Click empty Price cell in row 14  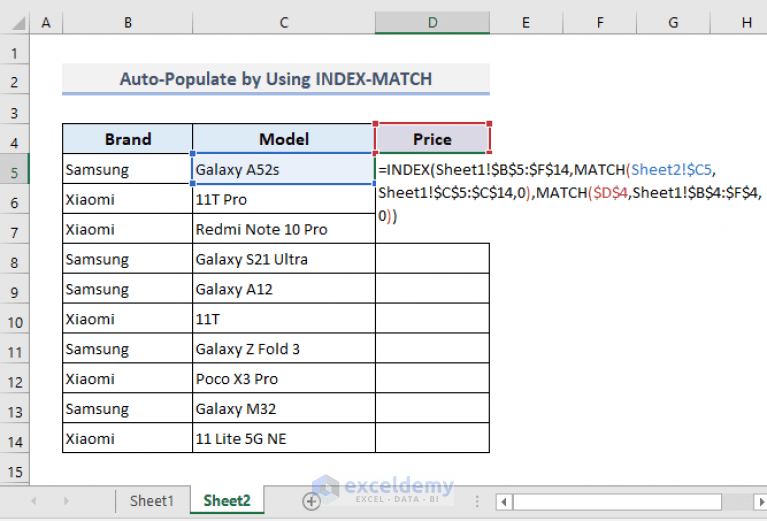[x=432, y=438]
